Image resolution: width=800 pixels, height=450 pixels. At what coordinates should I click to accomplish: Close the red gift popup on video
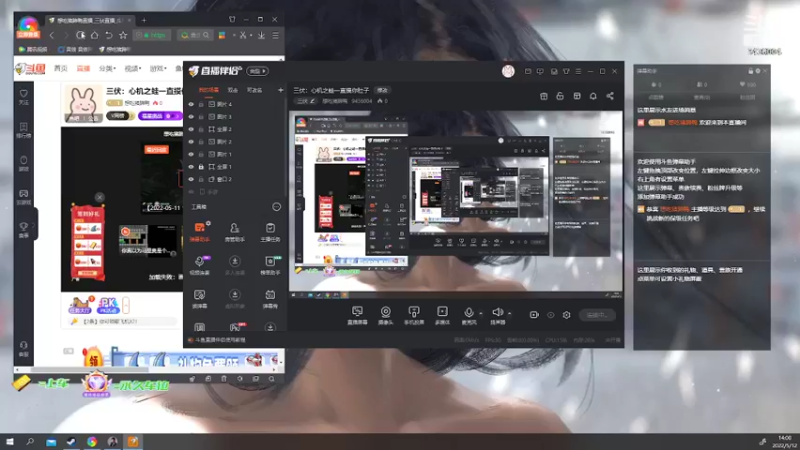(x=99, y=197)
